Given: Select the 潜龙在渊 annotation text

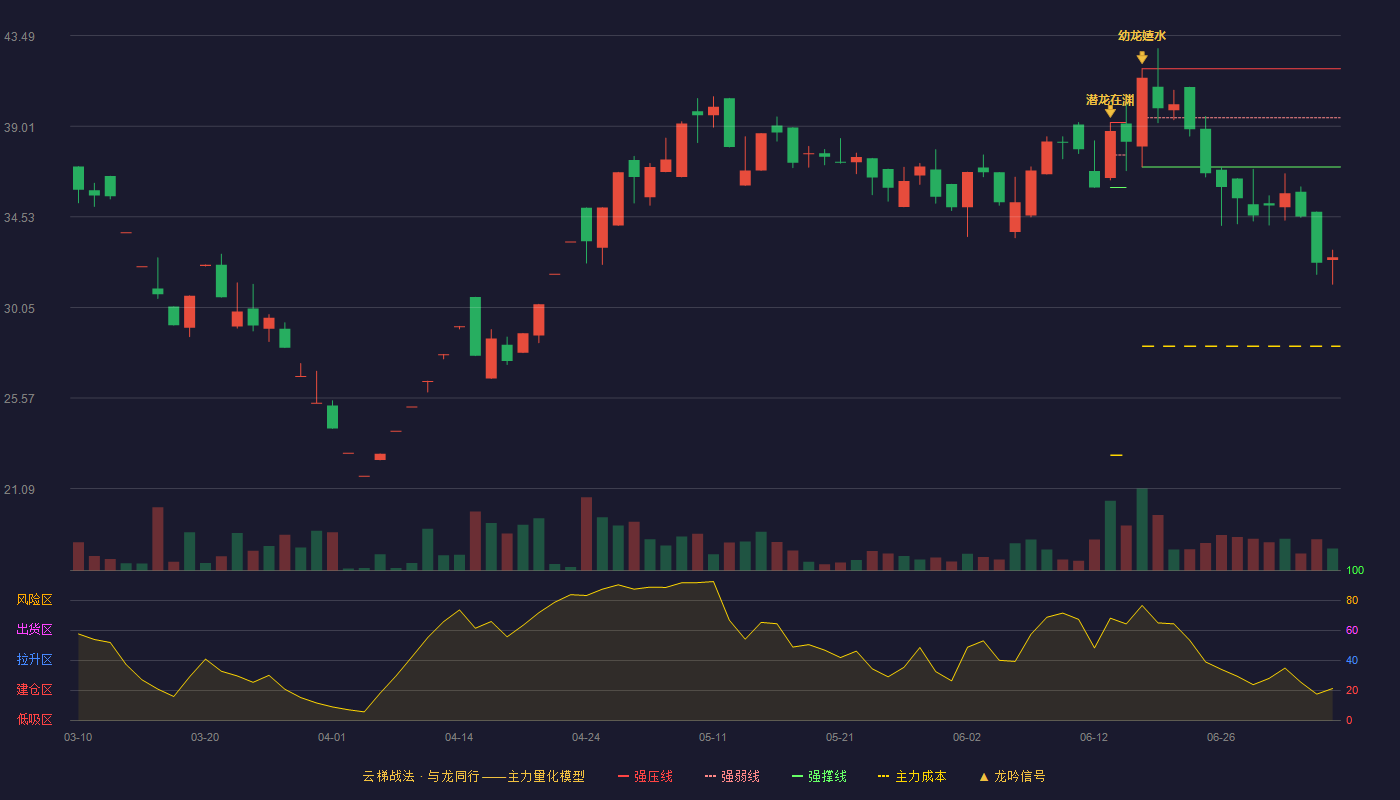Looking at the screenshot, I should click(1110, 100).
